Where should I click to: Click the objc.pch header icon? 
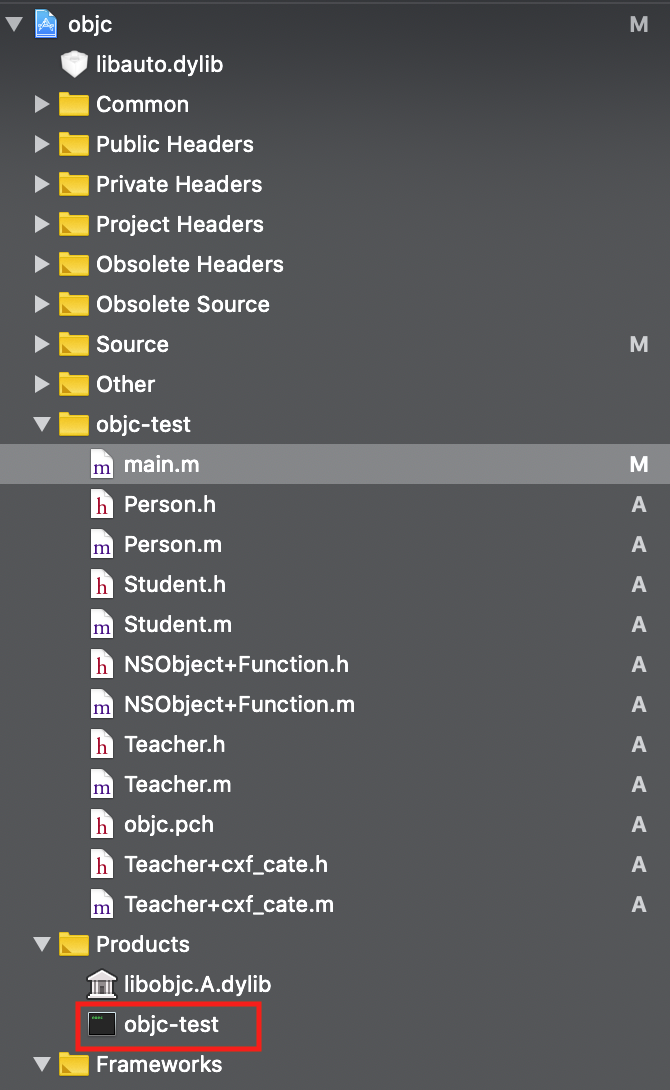tap(101, 825)
